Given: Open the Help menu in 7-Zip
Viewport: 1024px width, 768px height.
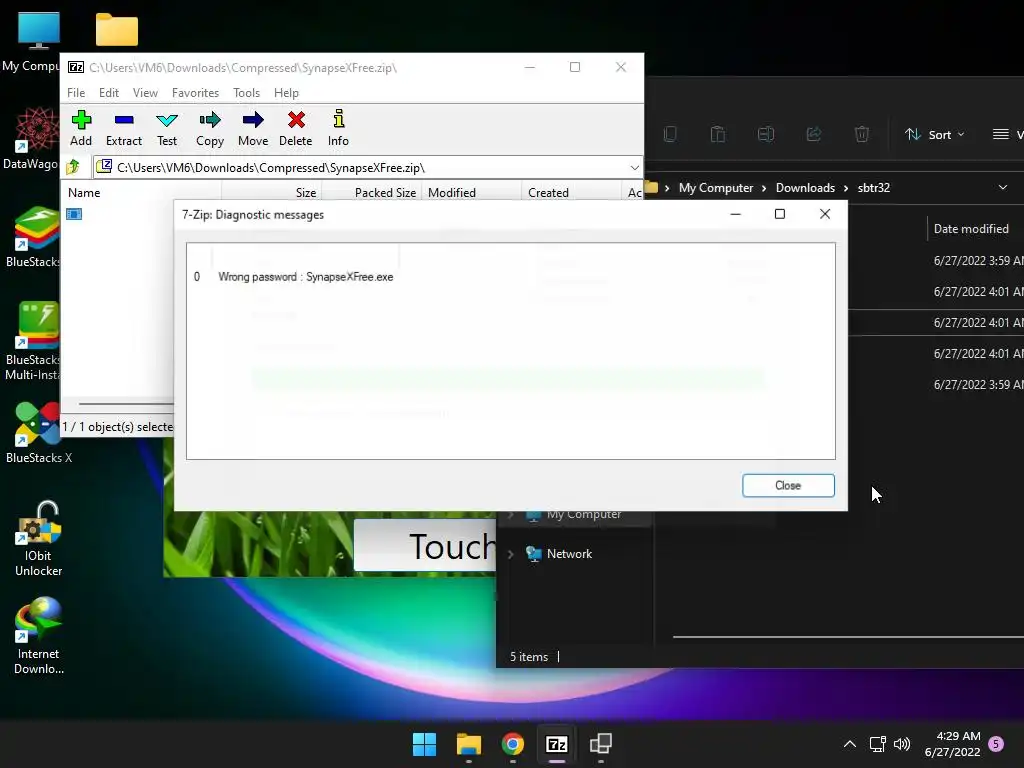Looking at the screenshot, I should coord(286,93).
